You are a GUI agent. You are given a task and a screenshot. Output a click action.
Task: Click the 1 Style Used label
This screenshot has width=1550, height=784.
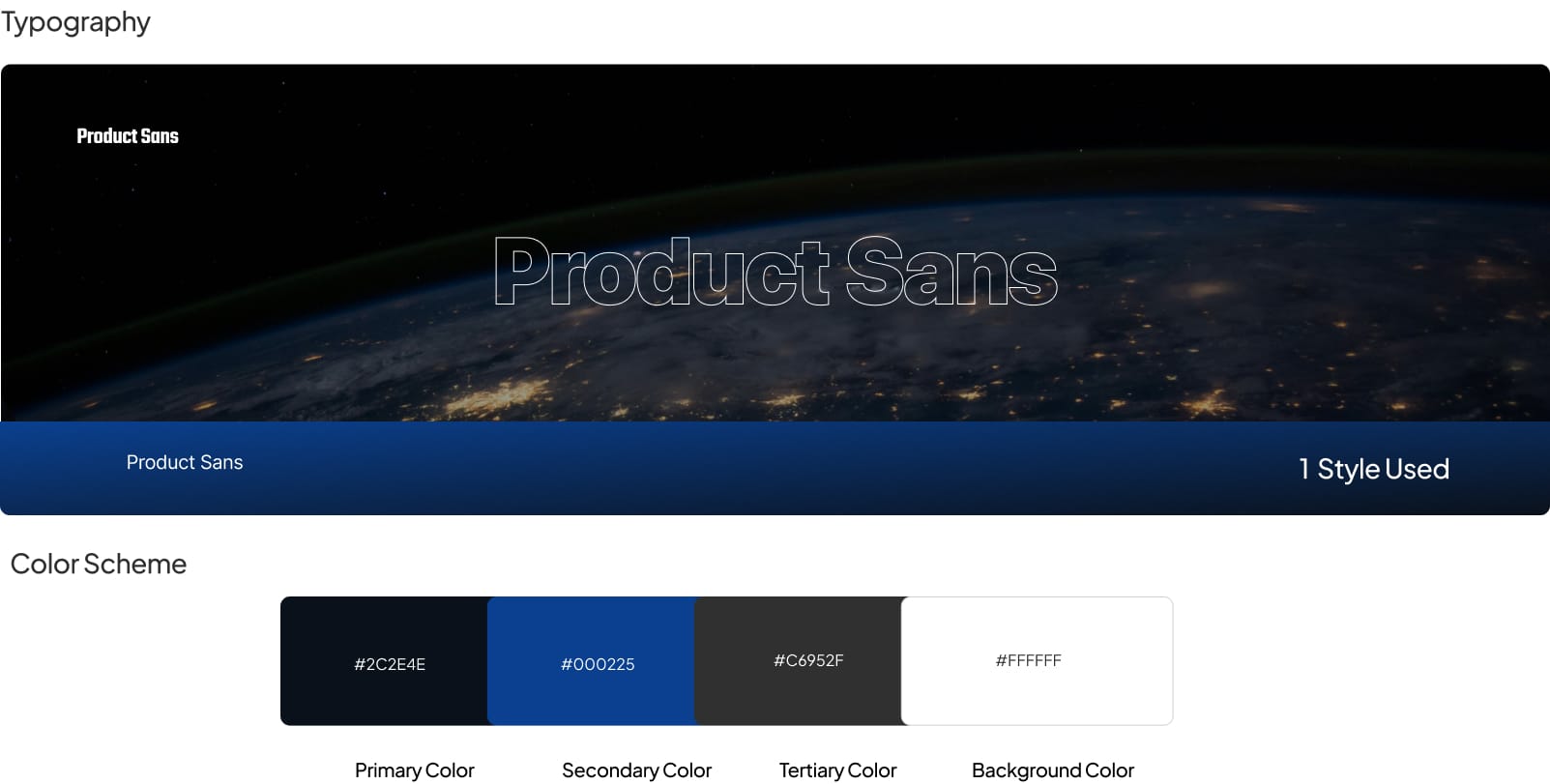[x=1374, y=469]
